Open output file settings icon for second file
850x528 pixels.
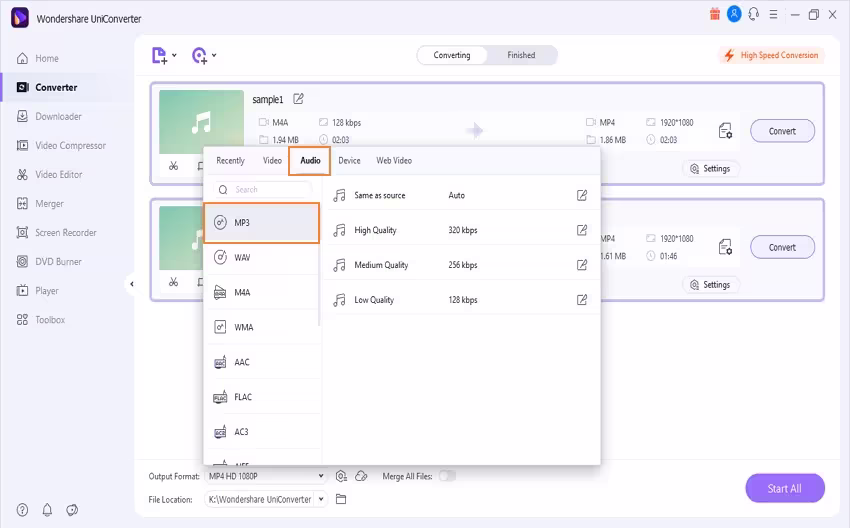725,247
